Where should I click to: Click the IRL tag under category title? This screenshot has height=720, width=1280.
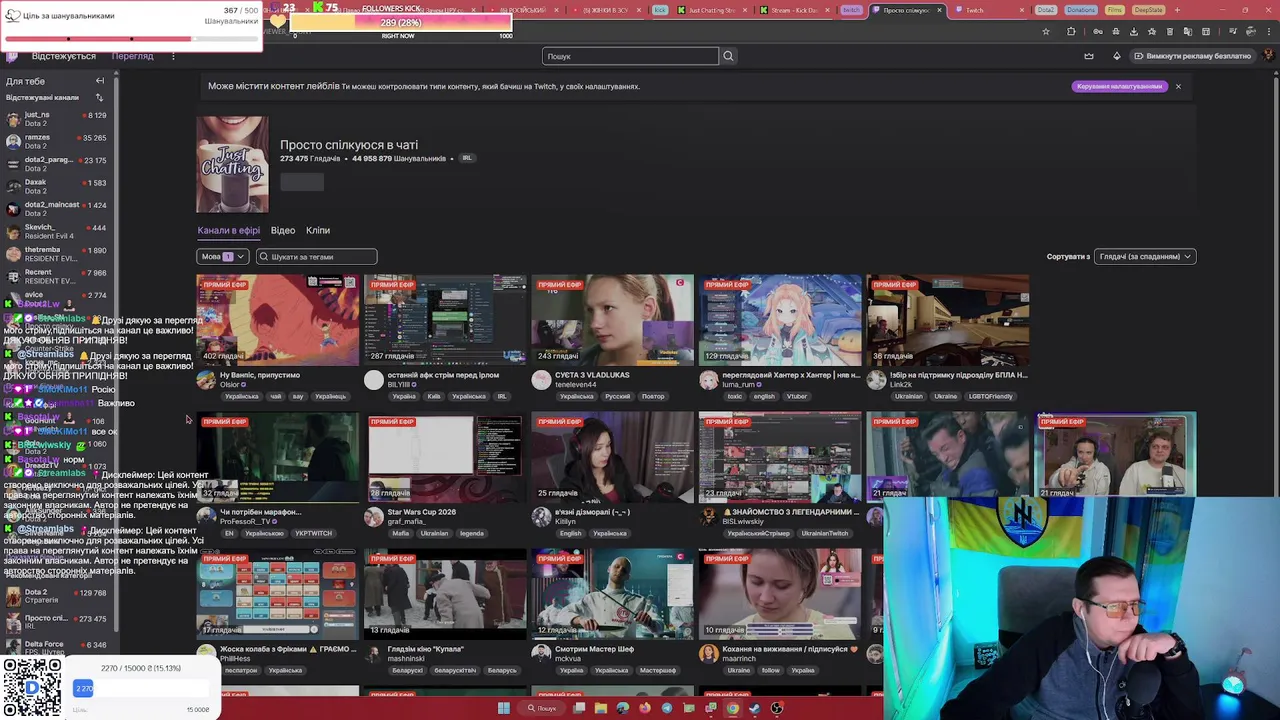466,158
